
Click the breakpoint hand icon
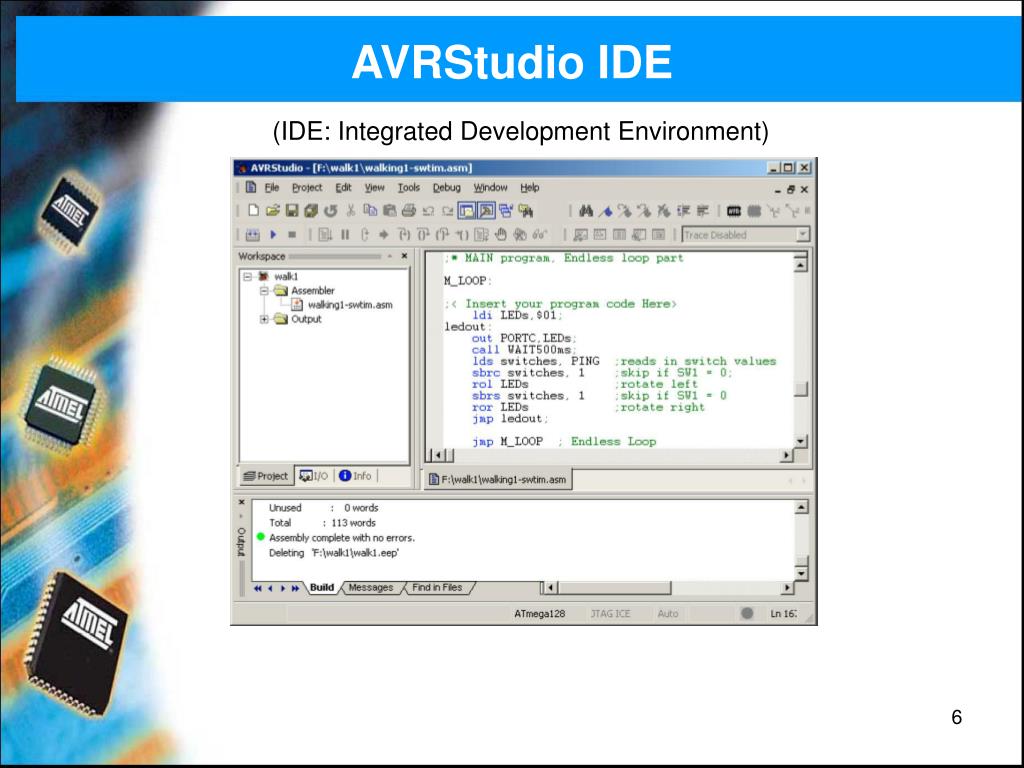click(501, 234)
